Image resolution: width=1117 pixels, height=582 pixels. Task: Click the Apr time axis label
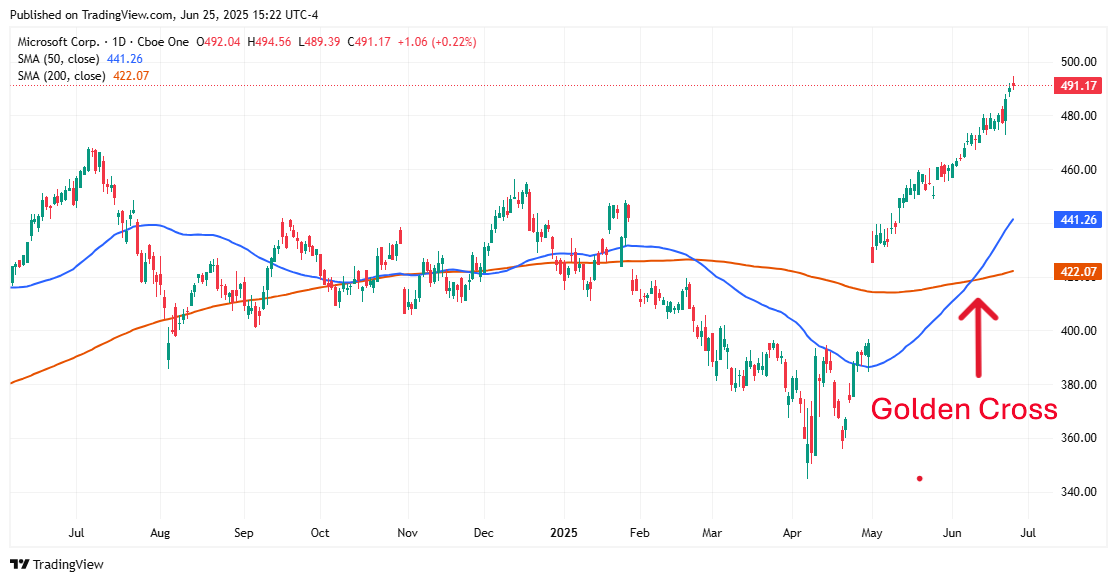792,533
